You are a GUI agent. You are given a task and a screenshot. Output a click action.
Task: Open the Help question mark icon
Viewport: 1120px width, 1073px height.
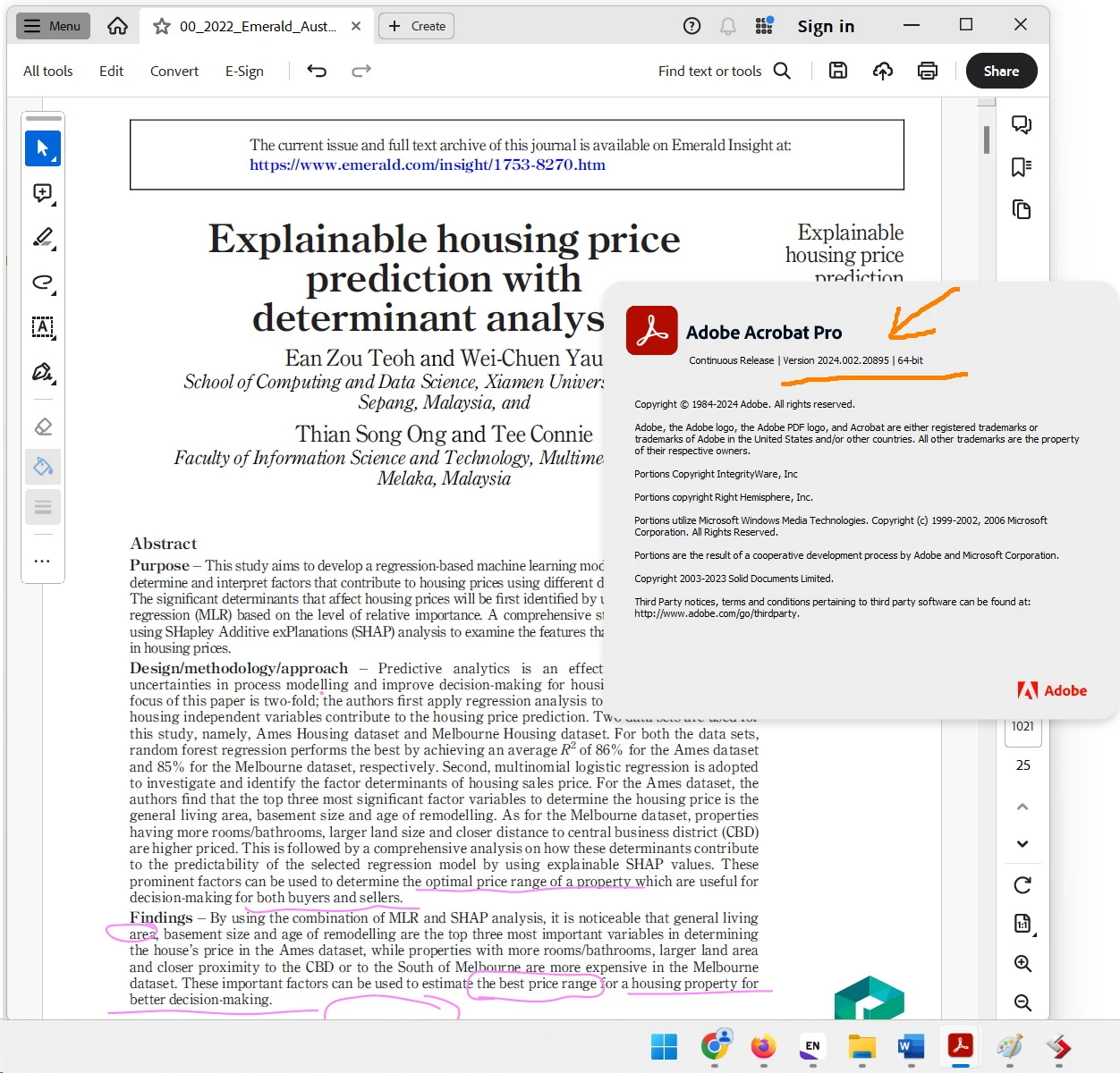692,26
